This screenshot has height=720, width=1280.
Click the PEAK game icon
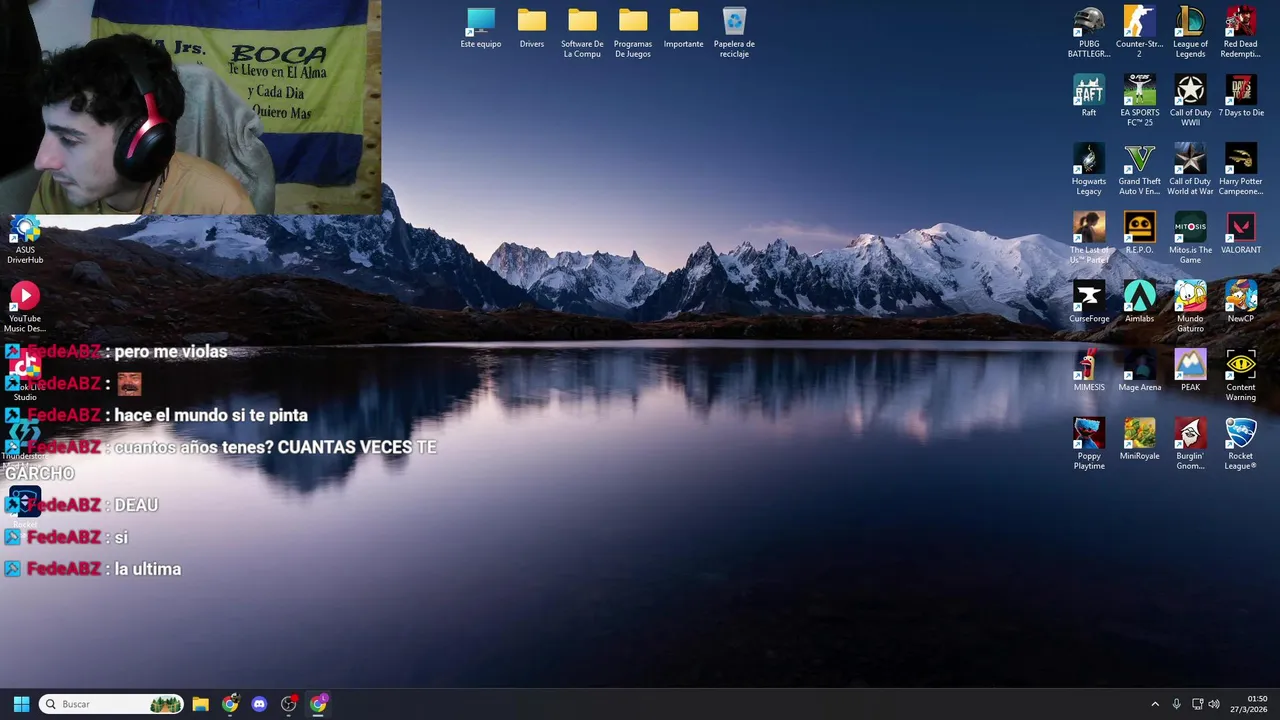(x=1190, y=371)
